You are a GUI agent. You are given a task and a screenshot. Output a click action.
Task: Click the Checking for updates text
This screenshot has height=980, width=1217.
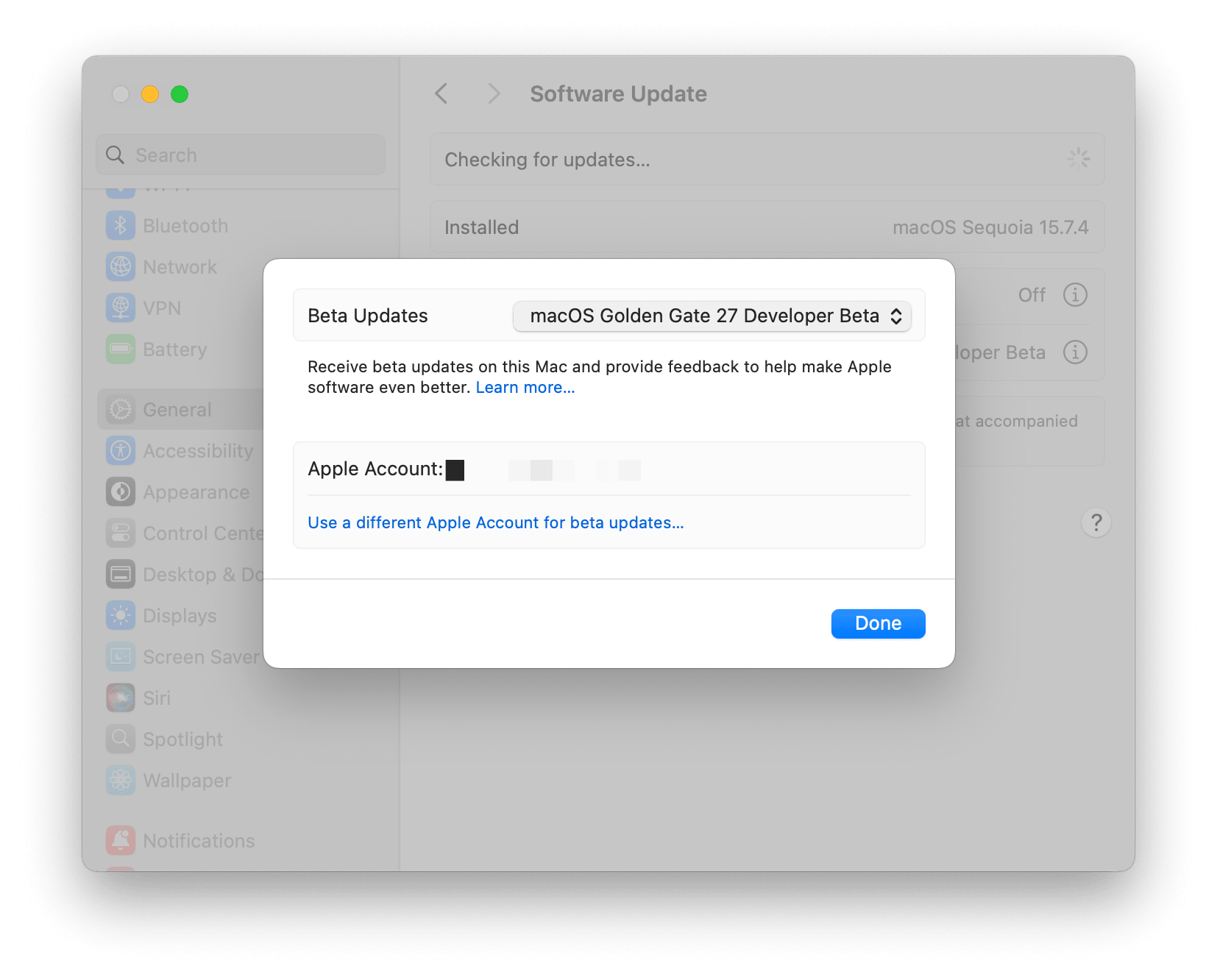[x=547, y=160]
